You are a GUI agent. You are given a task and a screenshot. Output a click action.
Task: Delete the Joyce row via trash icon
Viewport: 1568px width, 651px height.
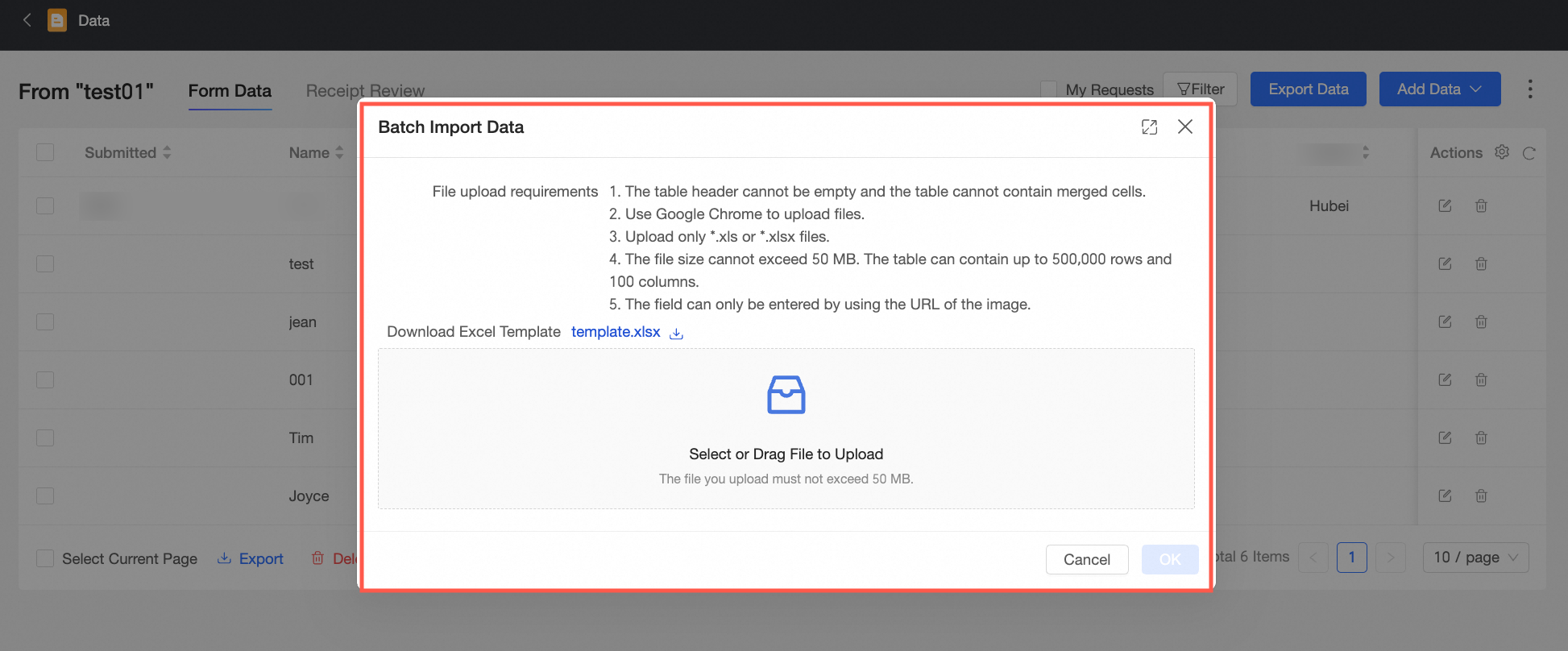pyautogui.click(x=1481, y=496)
